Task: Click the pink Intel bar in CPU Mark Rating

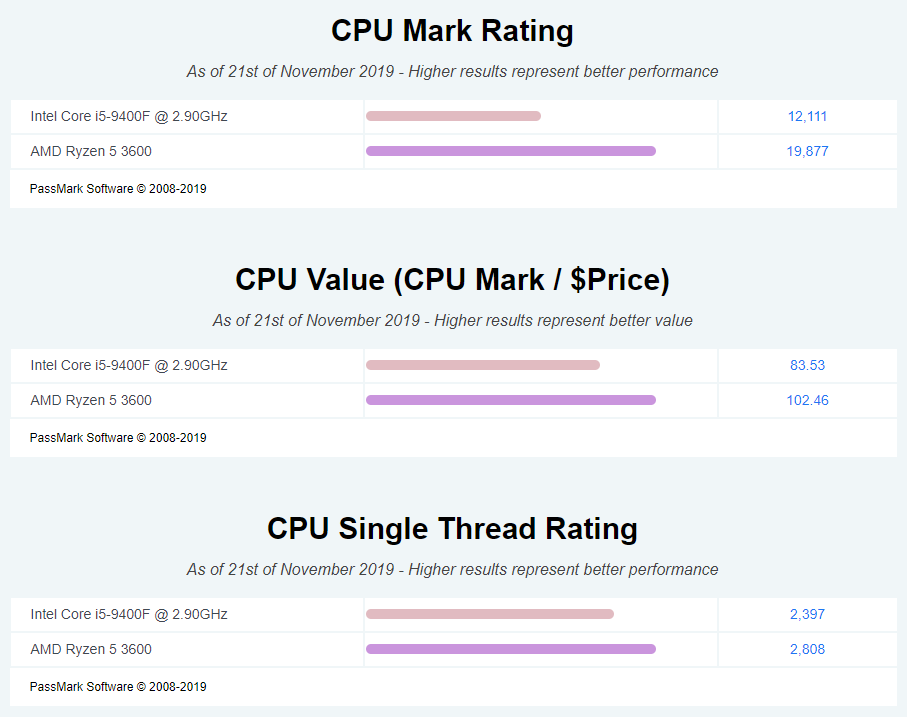Action: (454, 116)
